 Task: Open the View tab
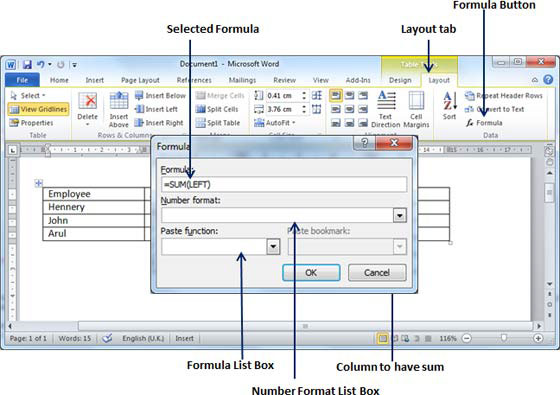(x=320, y=80)
